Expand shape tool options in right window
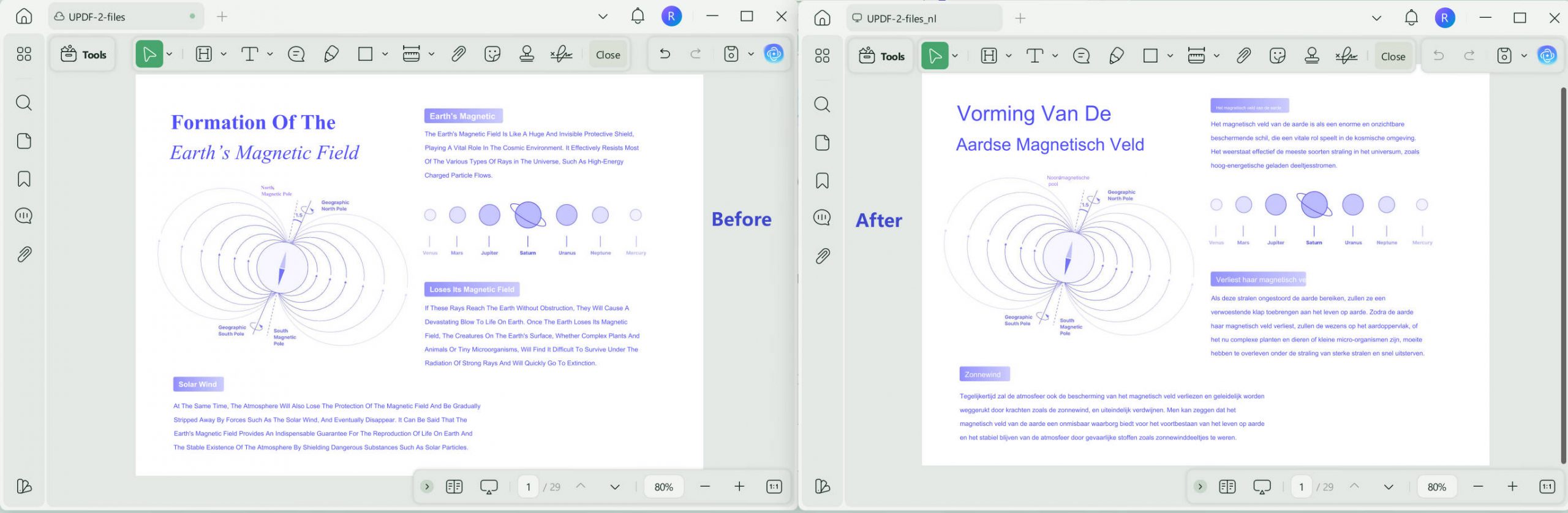Image resolution: width=1568 pixels, height=513 pixels. click(x=1170, y=56)
